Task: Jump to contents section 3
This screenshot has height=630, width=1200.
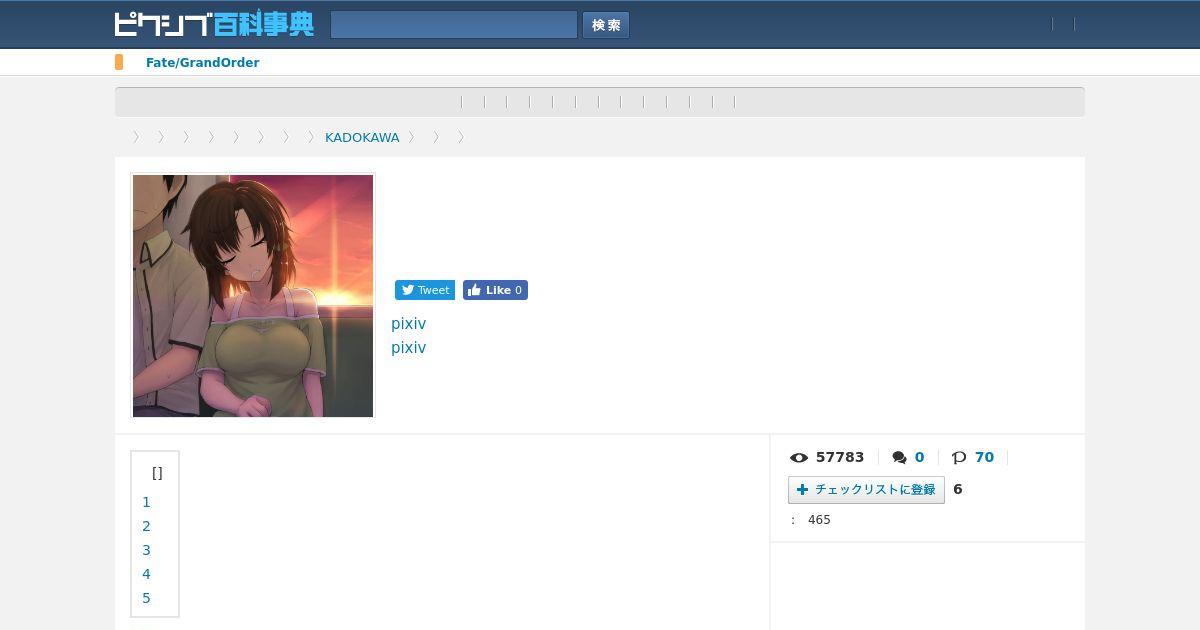Action: point(146,550)
